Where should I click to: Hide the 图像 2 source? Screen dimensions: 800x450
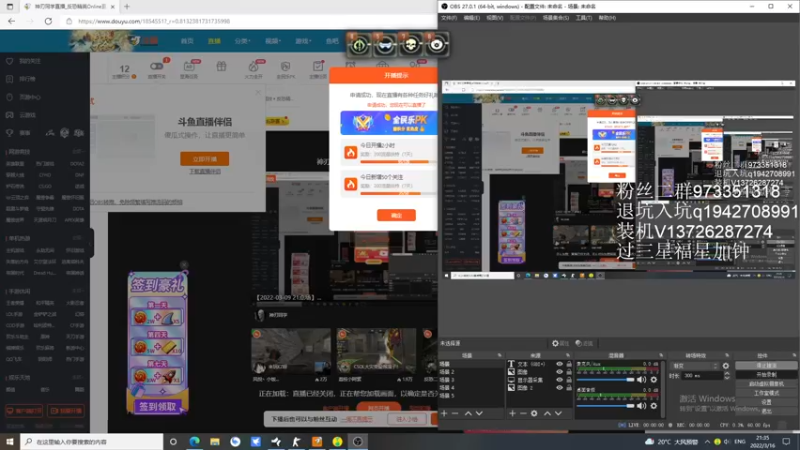[560, 387]
